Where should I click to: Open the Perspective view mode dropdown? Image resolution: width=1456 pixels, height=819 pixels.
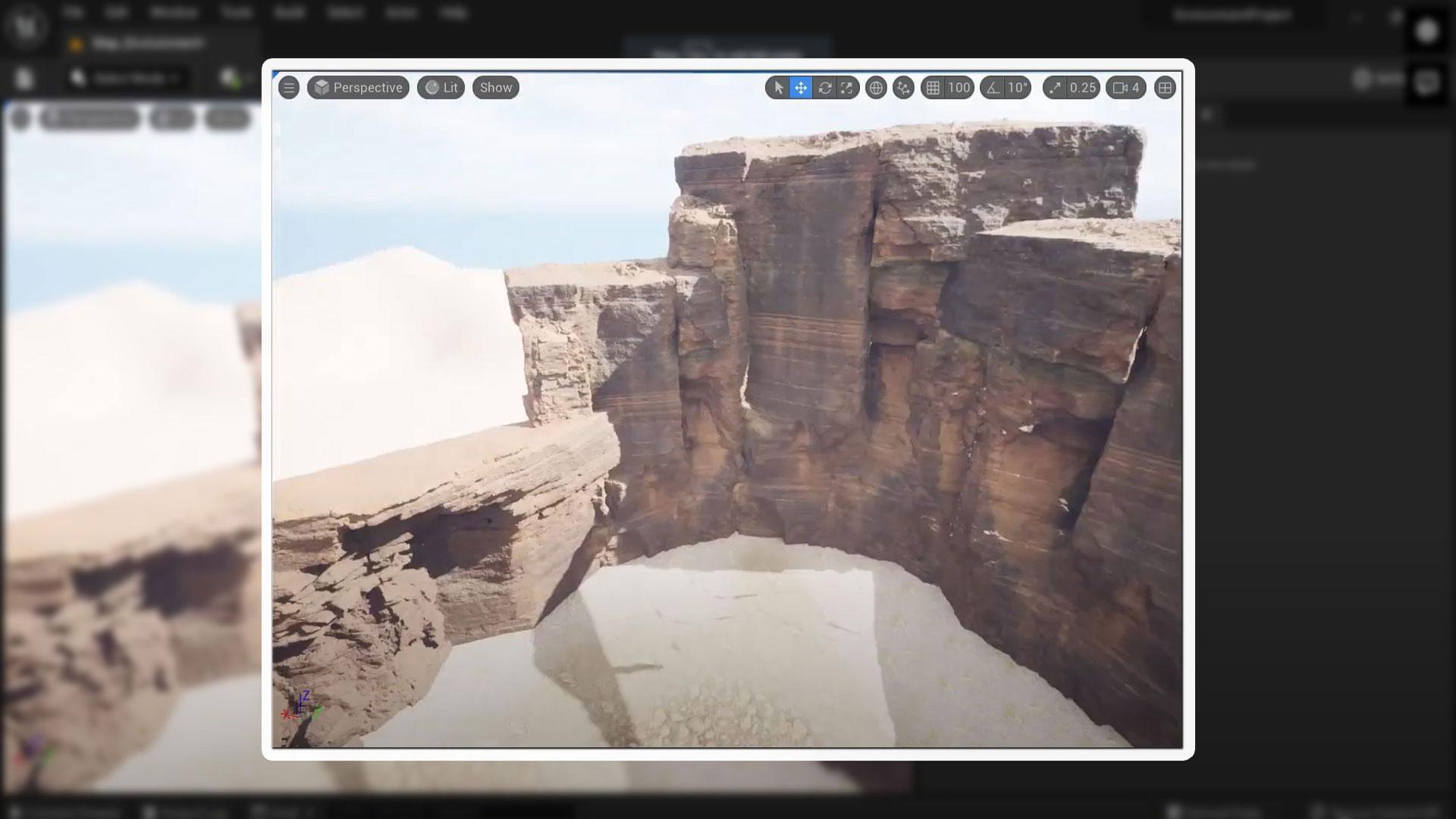click(356, 87)
